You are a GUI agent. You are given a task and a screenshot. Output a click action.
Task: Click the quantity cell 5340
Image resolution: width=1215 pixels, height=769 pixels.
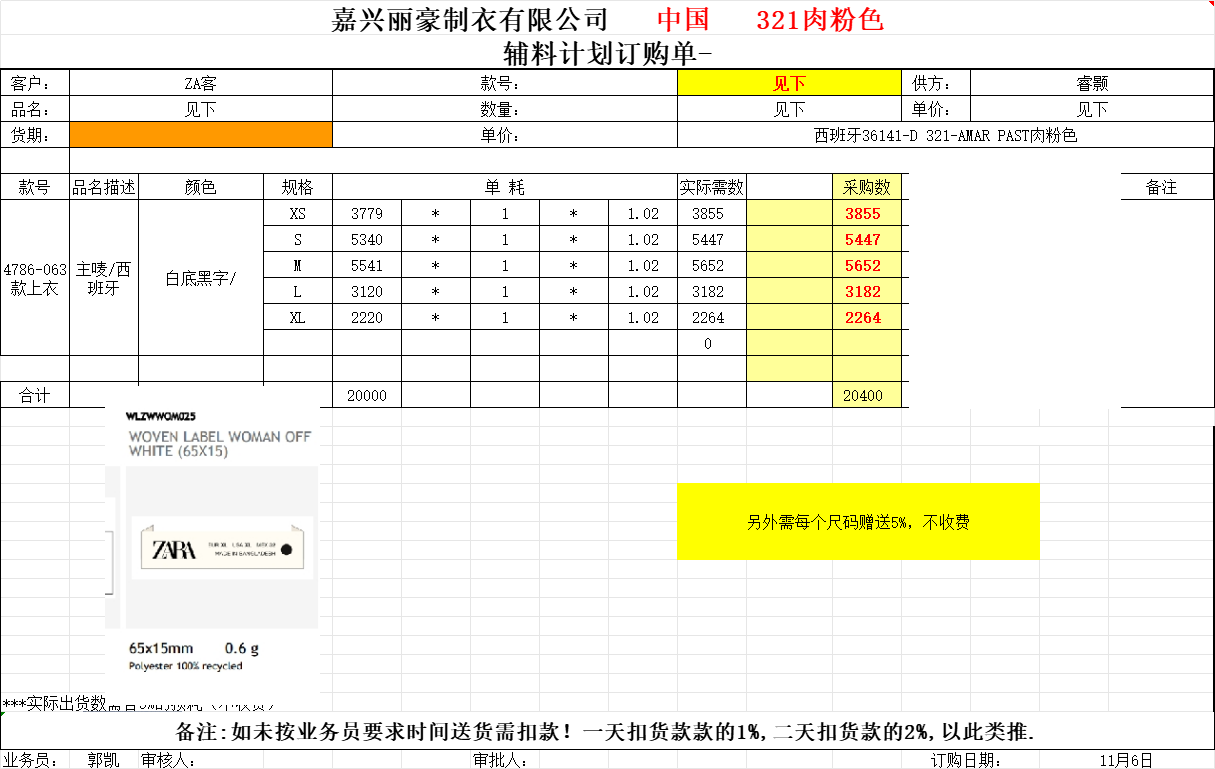coord(367,240)
